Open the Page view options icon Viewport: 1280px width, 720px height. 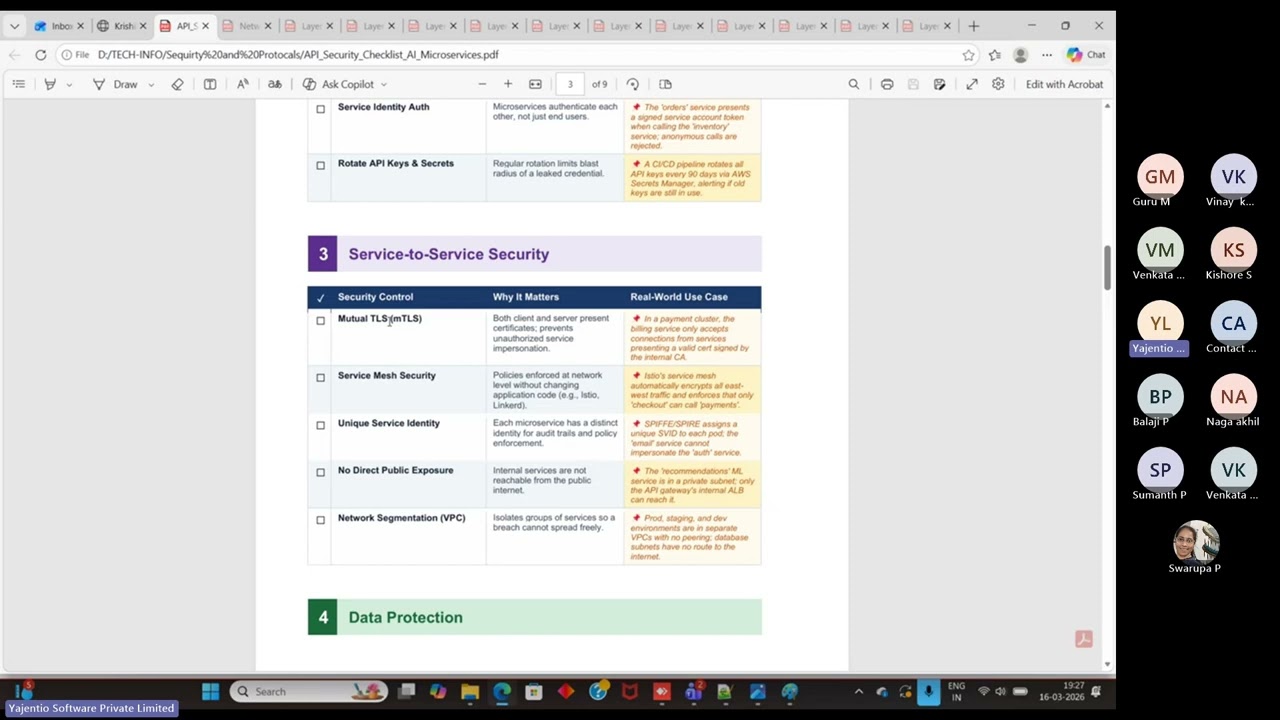point(665,84)
